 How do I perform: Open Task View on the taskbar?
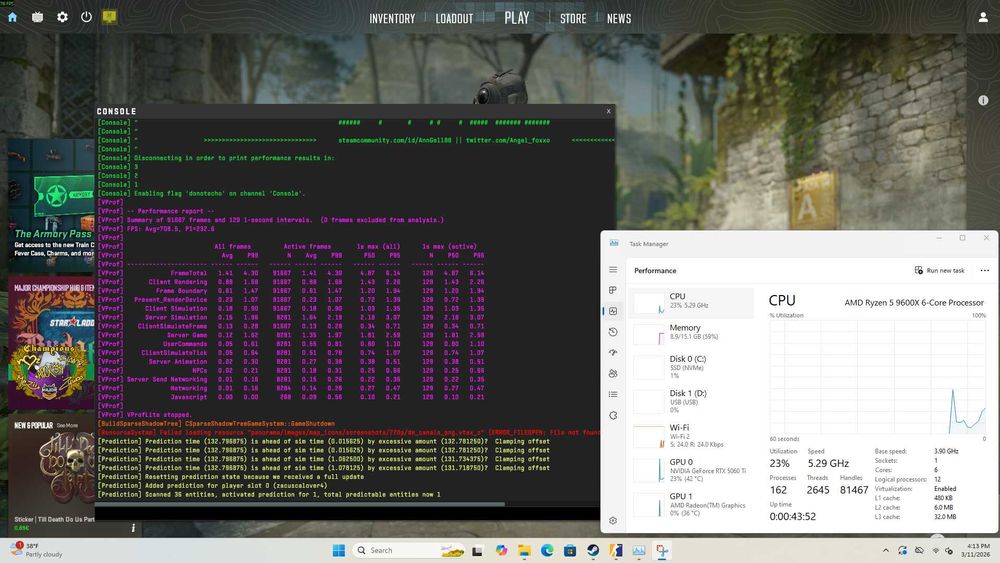(x=477, y=551)
